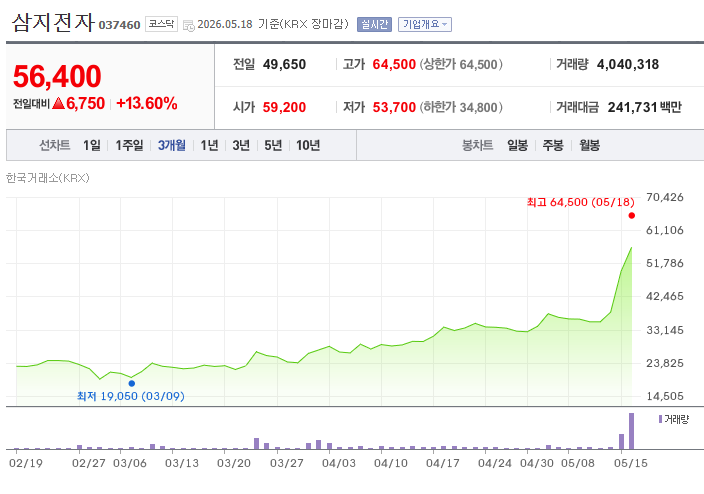
Task: Click the 05/15 date axis label
Action: pos(631,463)
